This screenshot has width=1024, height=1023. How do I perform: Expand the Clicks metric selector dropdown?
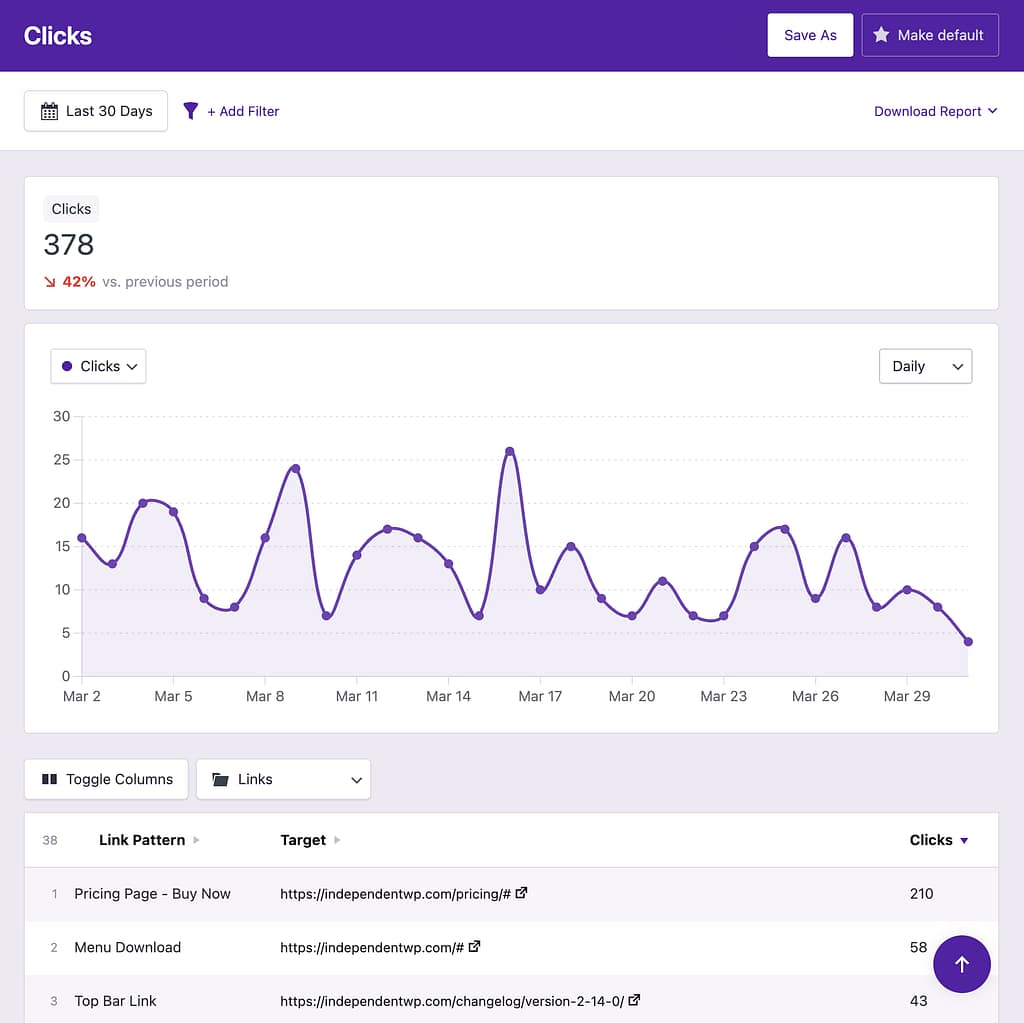click(97, 366)
